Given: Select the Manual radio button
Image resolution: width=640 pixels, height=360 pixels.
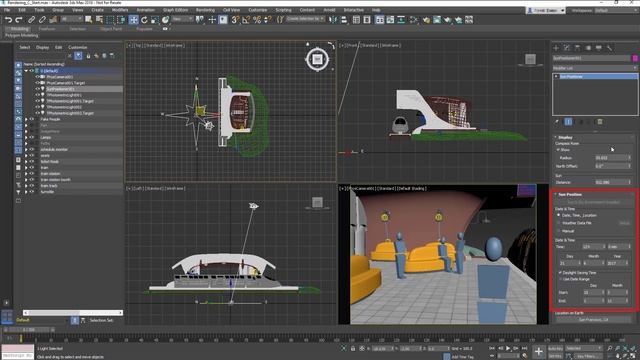Looking at the screenshot, I should [559, 231].
